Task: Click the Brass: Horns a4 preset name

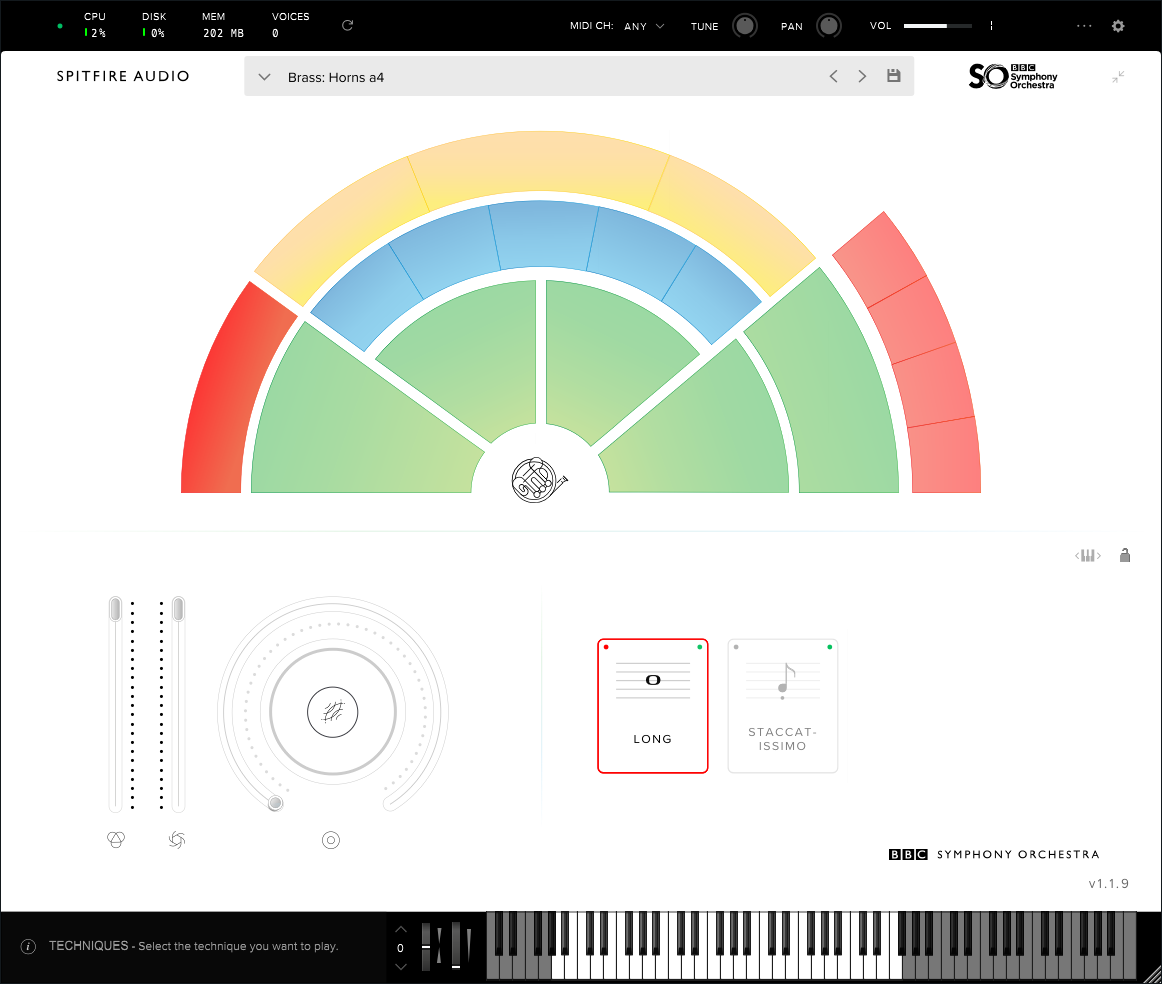Action: coord(336,77)
